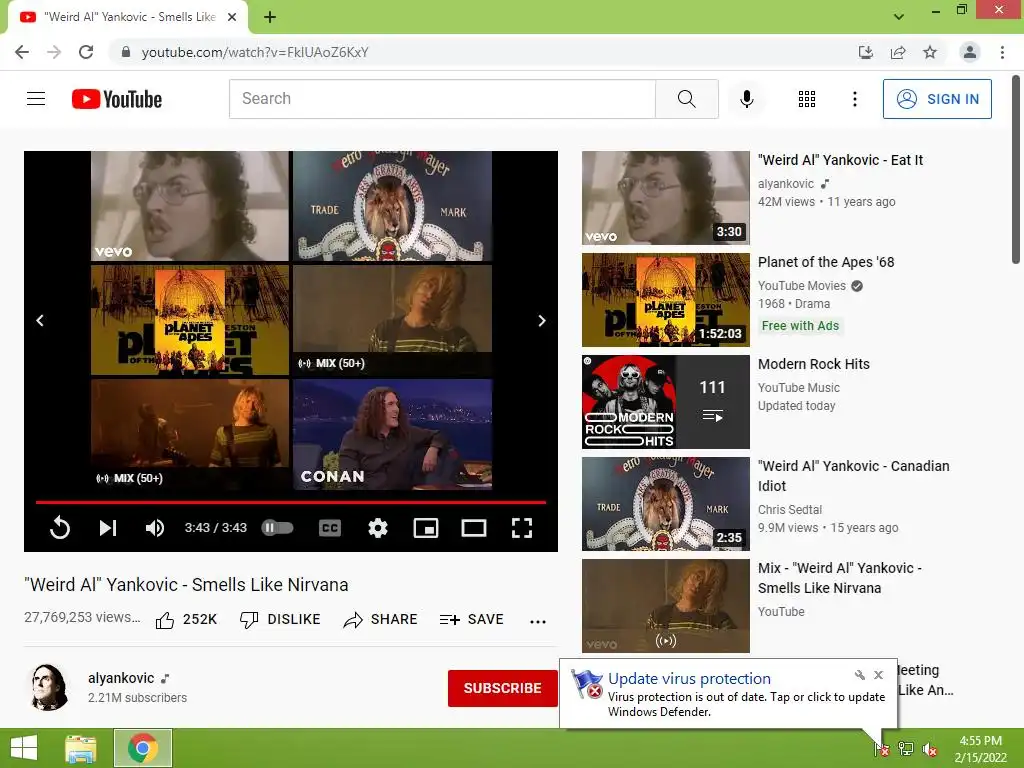Open Planet of the Apes '68 title
1024x768 pixels.
click(825, 262)
